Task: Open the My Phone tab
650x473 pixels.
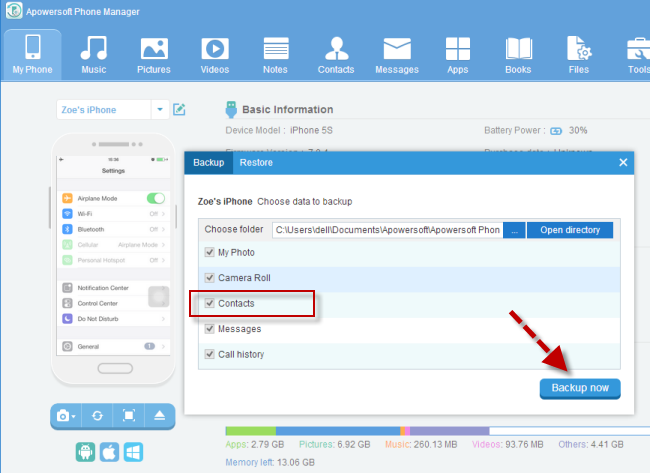Action: pyautogui.click(x=33, y=54)
